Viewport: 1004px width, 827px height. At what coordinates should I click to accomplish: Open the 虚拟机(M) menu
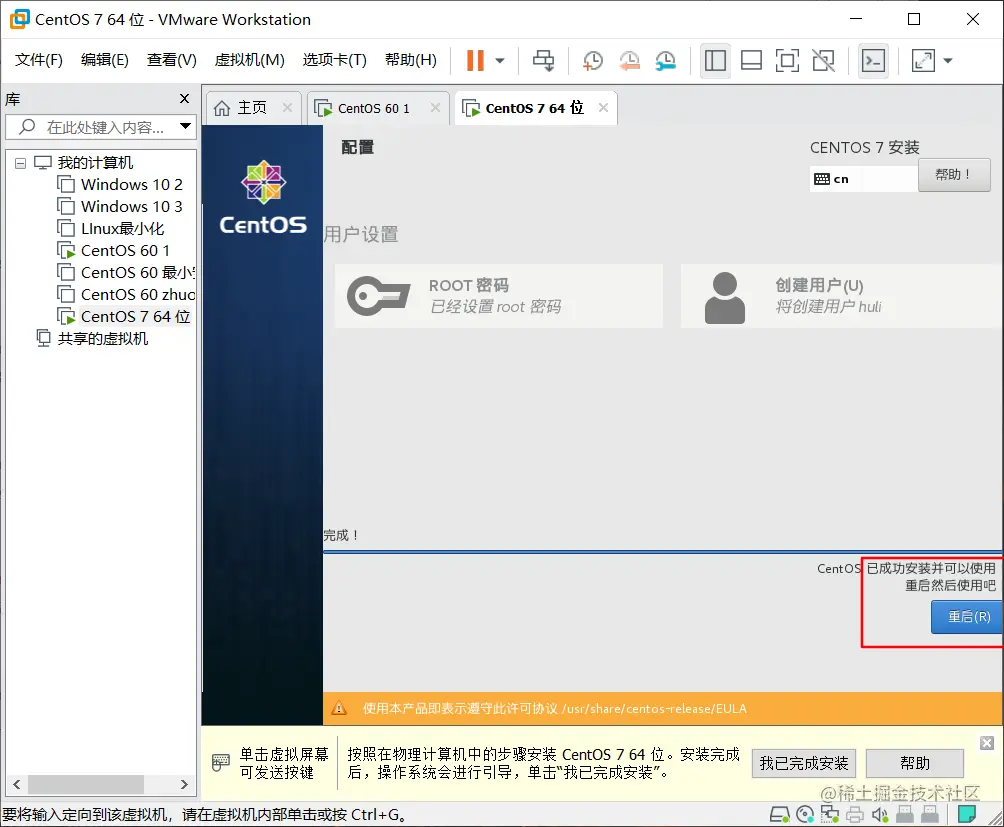[249, 60]
